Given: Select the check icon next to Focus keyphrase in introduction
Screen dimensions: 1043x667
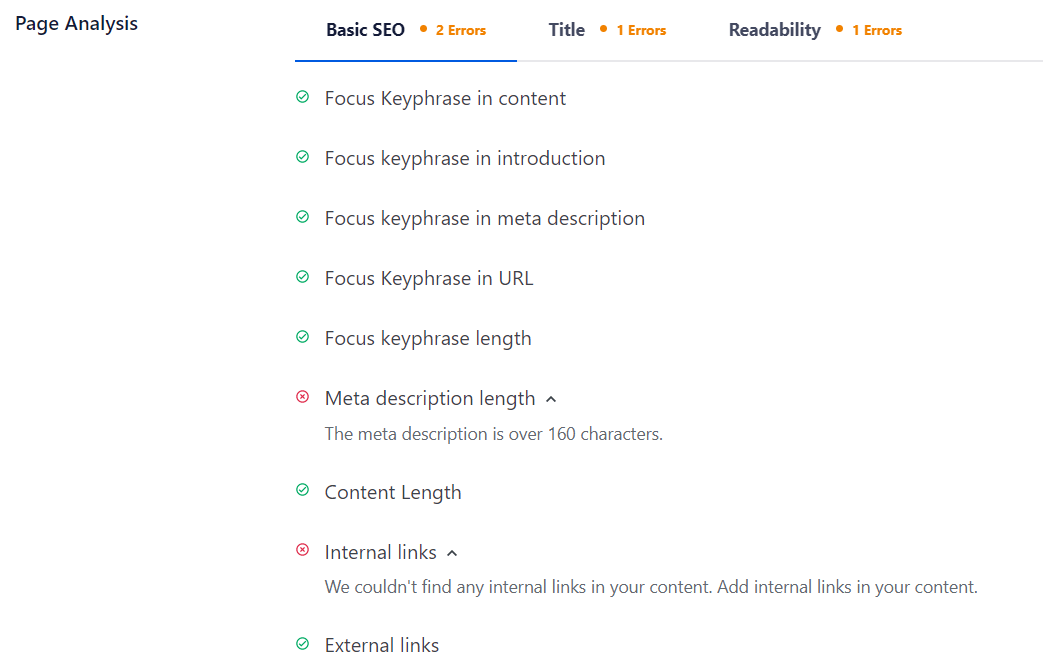Looking at the screenshot, I should click(x=303, y=157).
